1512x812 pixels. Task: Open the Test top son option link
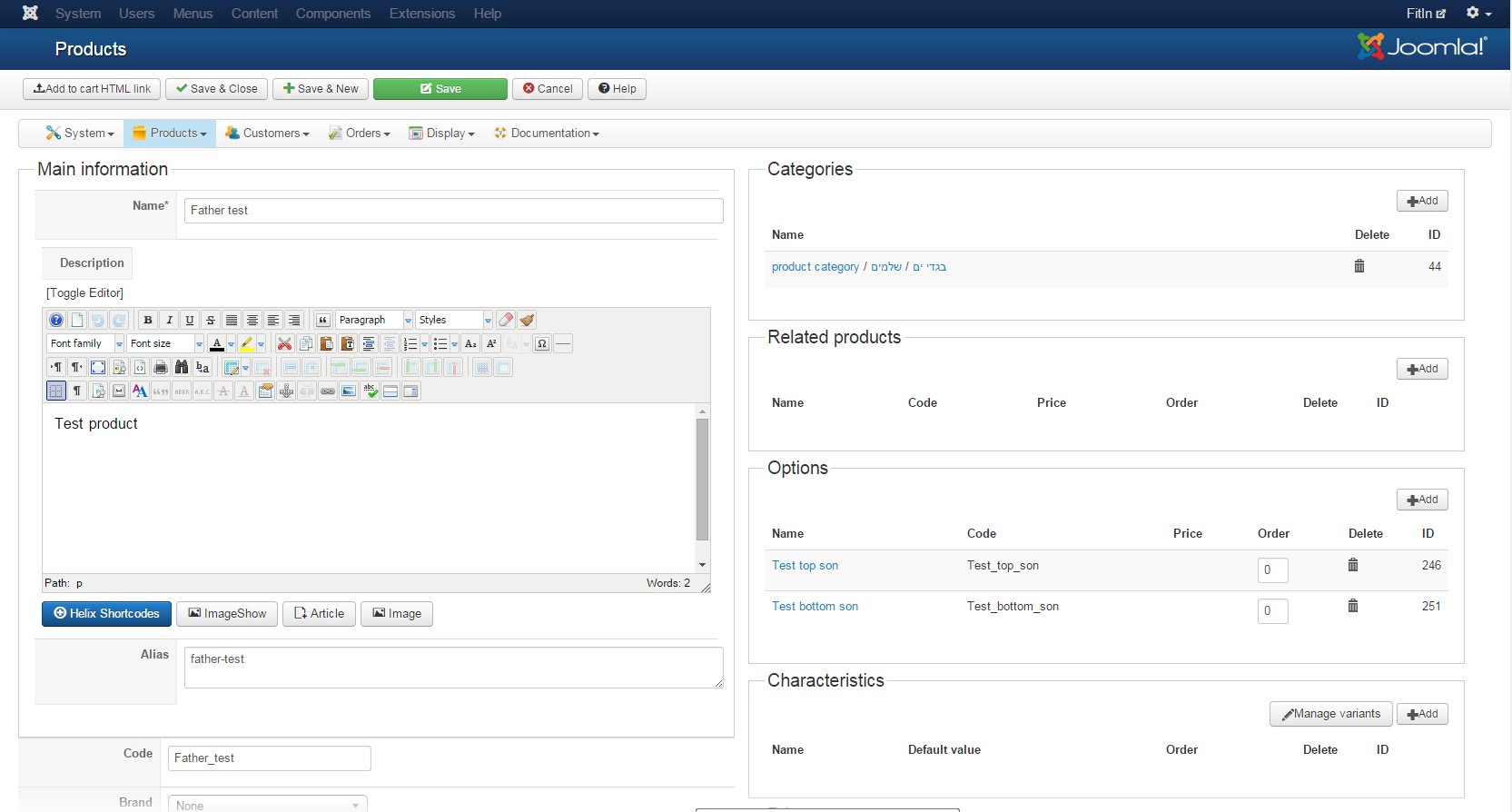(805, 565)
